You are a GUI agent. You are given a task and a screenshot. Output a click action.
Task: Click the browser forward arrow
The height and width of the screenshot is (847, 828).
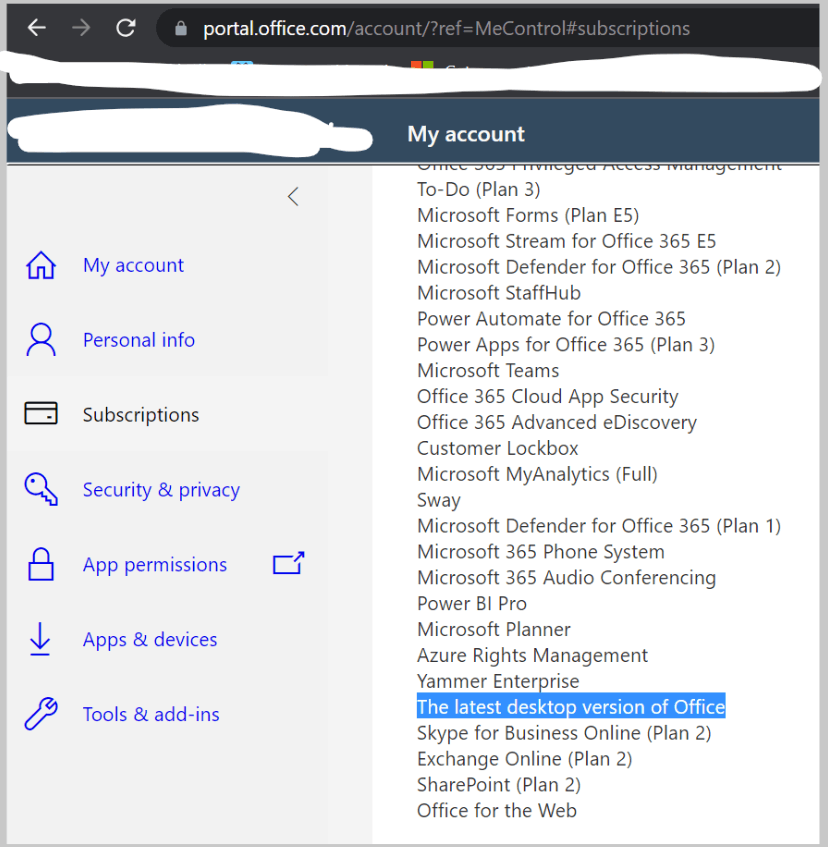(x=81, y=28)
